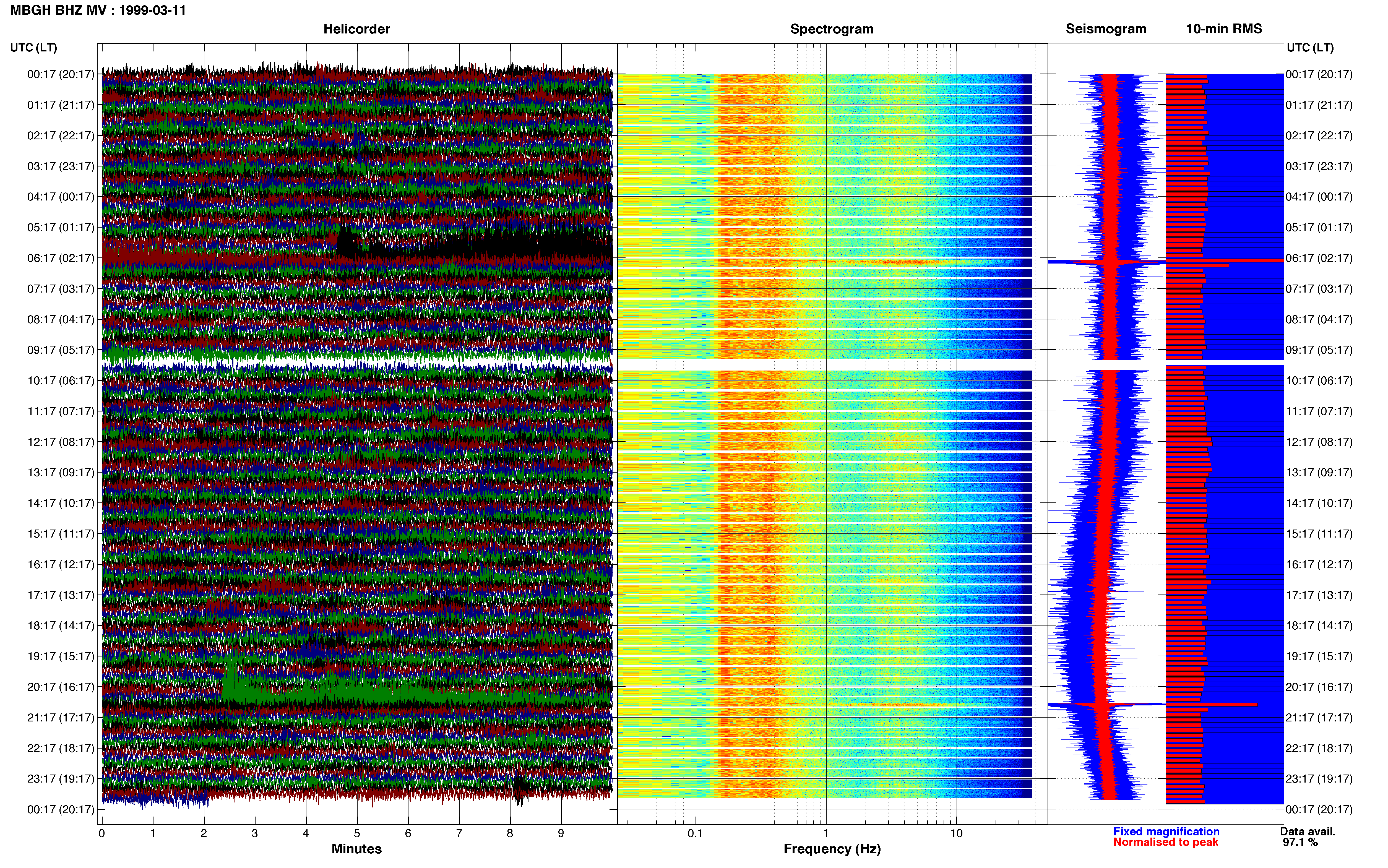
Task: Click the long RMS bar before 21:17
Action: 1212,704
